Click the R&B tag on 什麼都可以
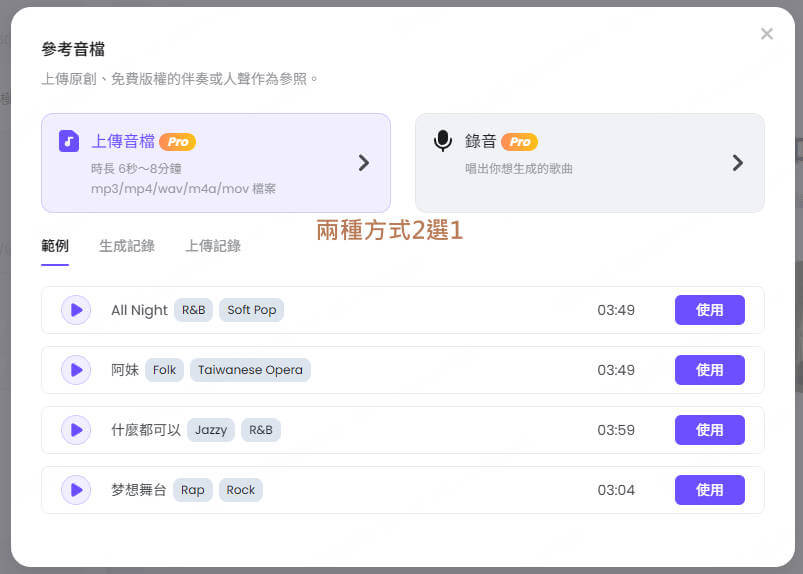 [x=261, y=430]
